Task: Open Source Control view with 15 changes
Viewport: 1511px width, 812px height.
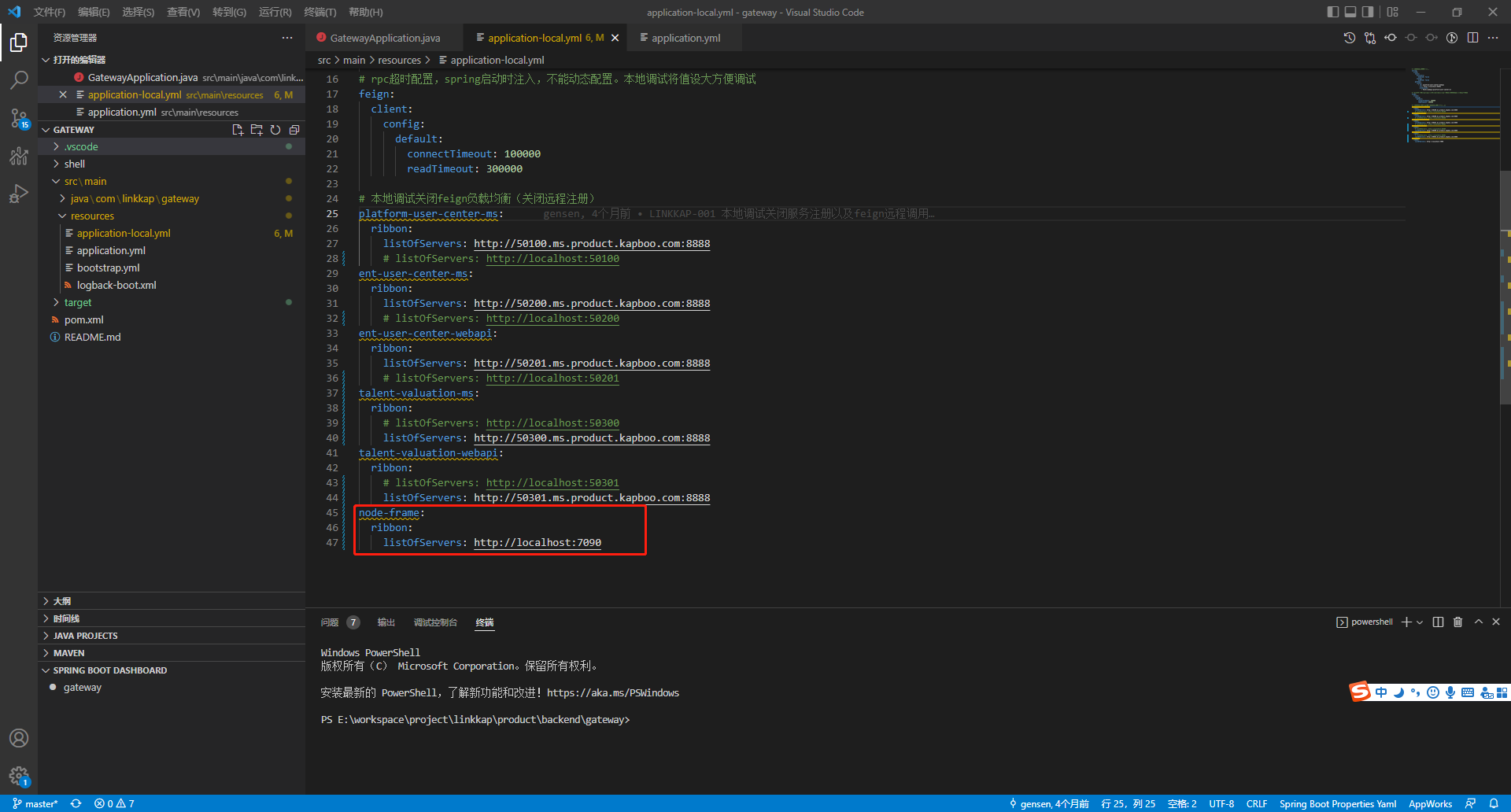Action: coord(19,118)
